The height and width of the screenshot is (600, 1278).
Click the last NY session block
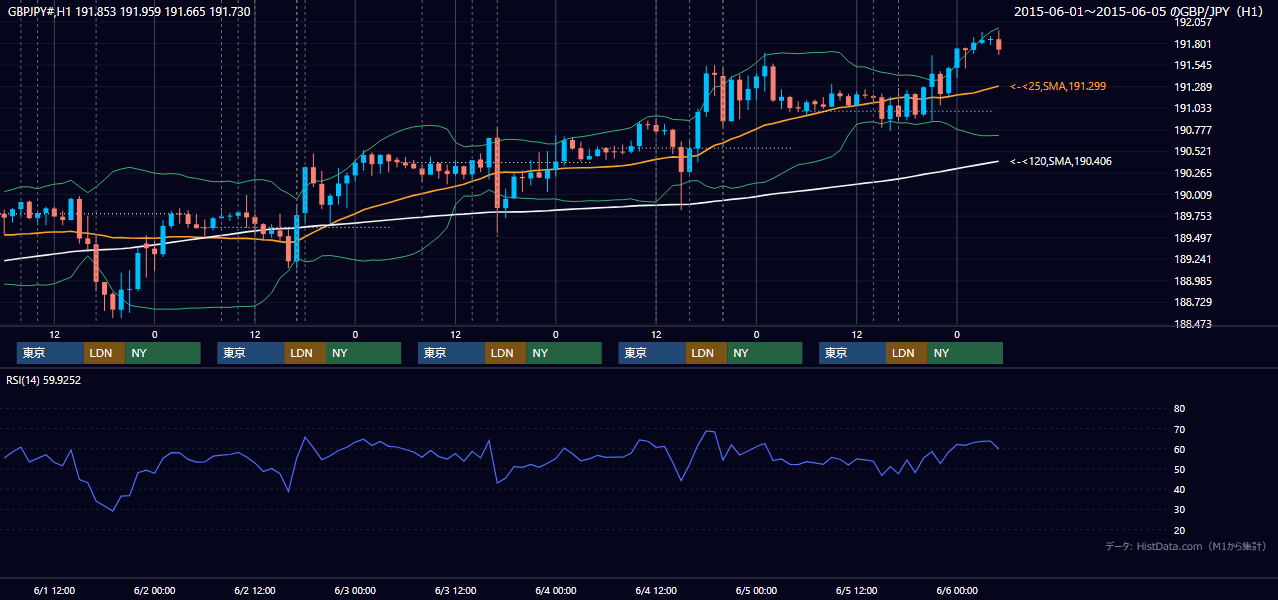tap(965, 353)
